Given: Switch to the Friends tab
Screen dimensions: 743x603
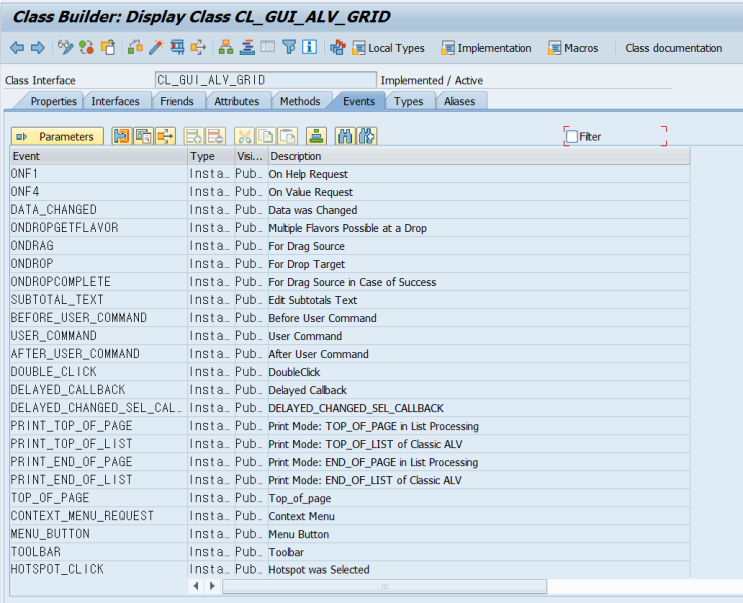Looking at the screenshot, I should point(177,101).
